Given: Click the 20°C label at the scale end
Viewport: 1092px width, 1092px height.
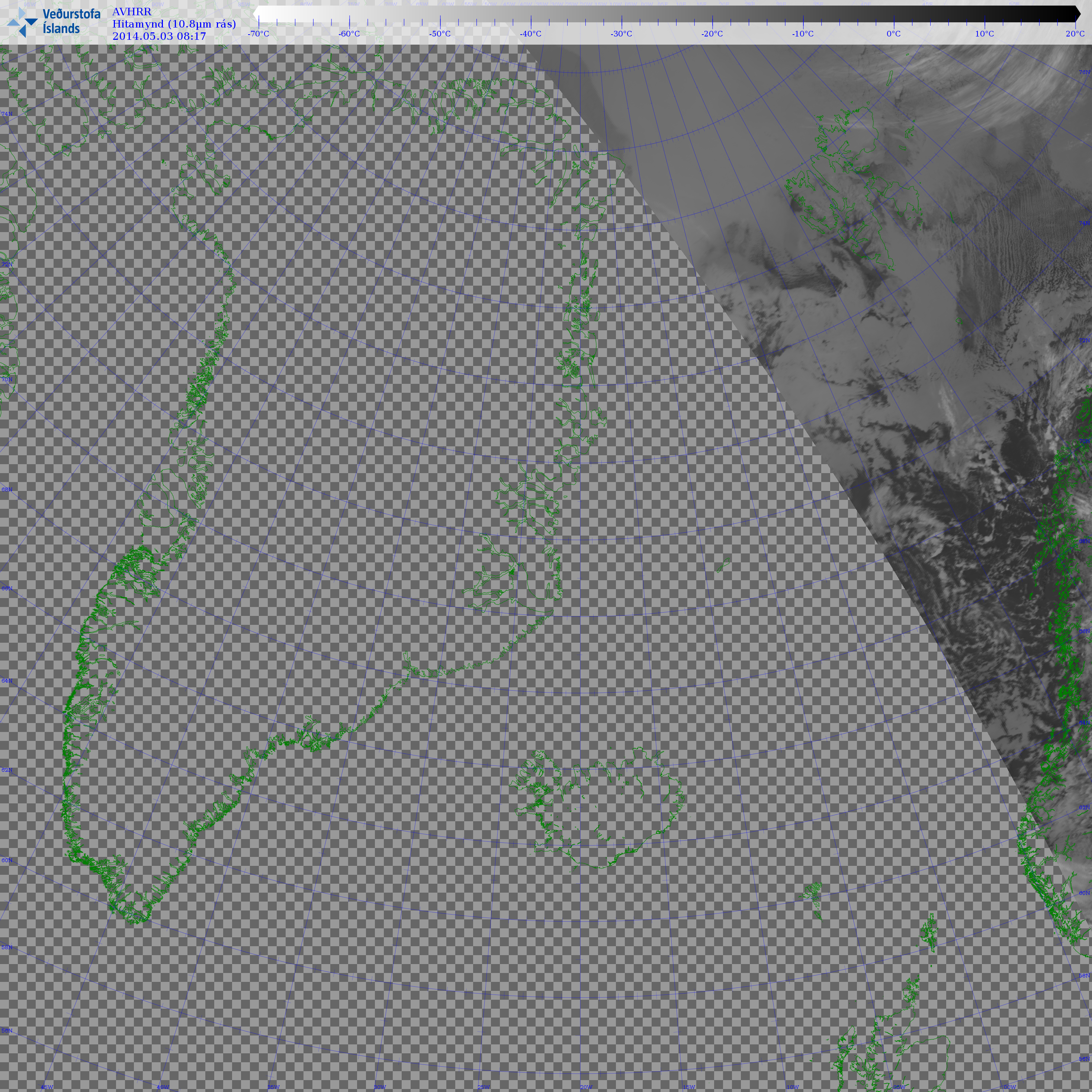Looking at the screenshot, I should tap(1075, 34).
